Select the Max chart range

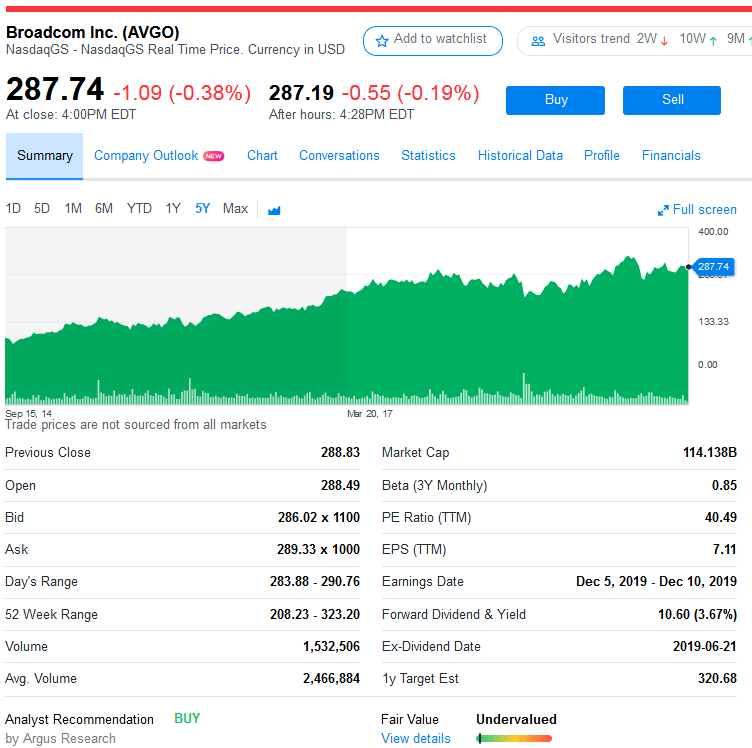click(x=235, y=209)
